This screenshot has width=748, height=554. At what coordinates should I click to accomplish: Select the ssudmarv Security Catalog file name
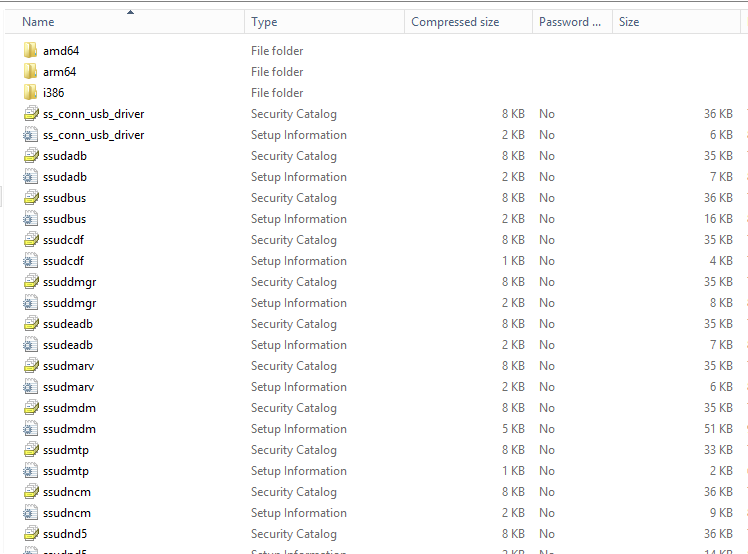pos(68,366)
